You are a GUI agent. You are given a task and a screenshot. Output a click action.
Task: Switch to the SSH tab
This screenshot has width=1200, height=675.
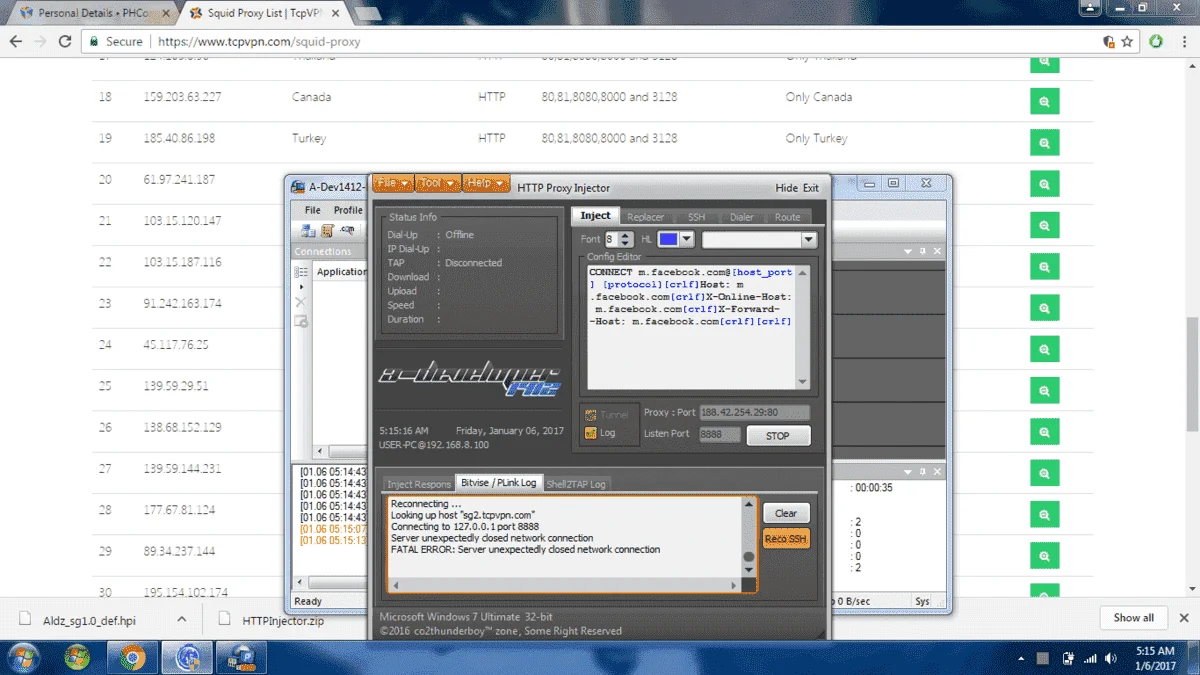tap(696, 217)
